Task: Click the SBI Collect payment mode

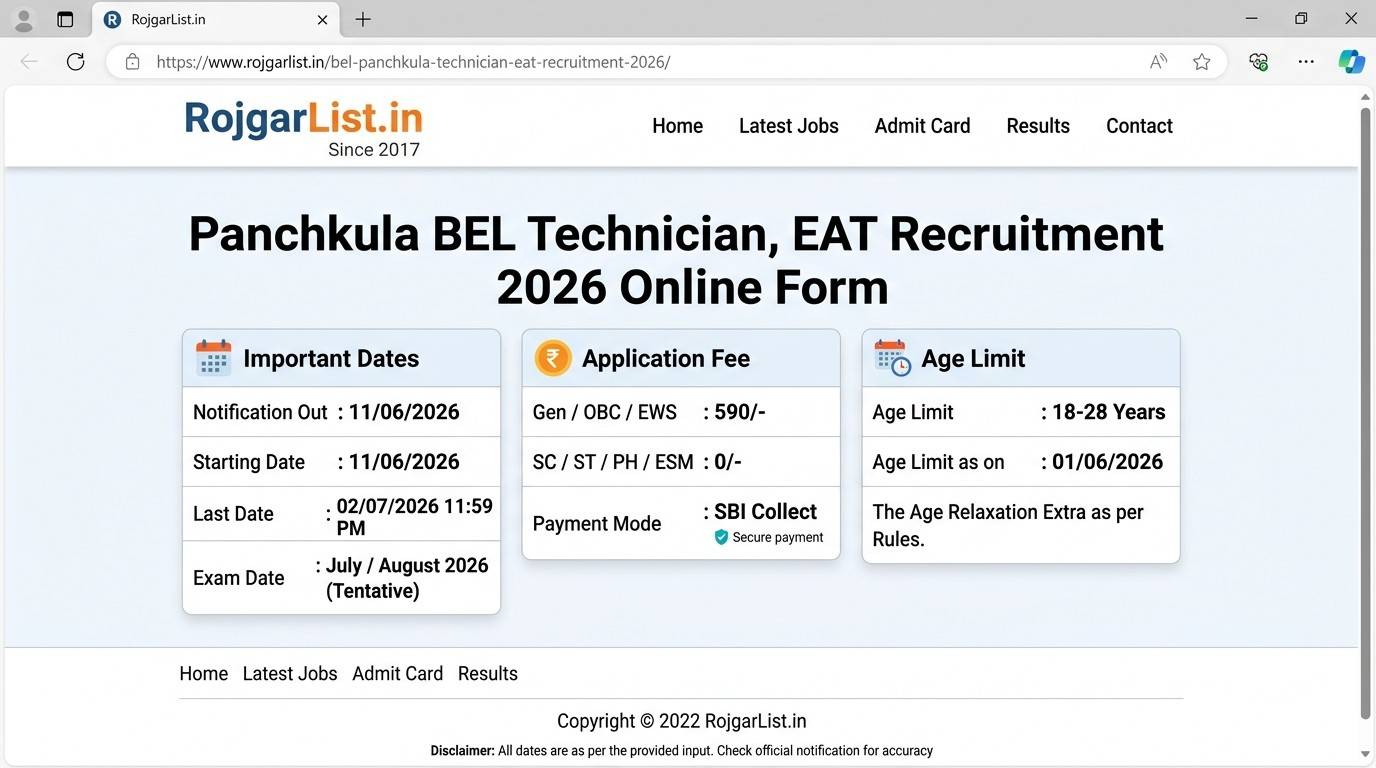Action: (765, 511)
